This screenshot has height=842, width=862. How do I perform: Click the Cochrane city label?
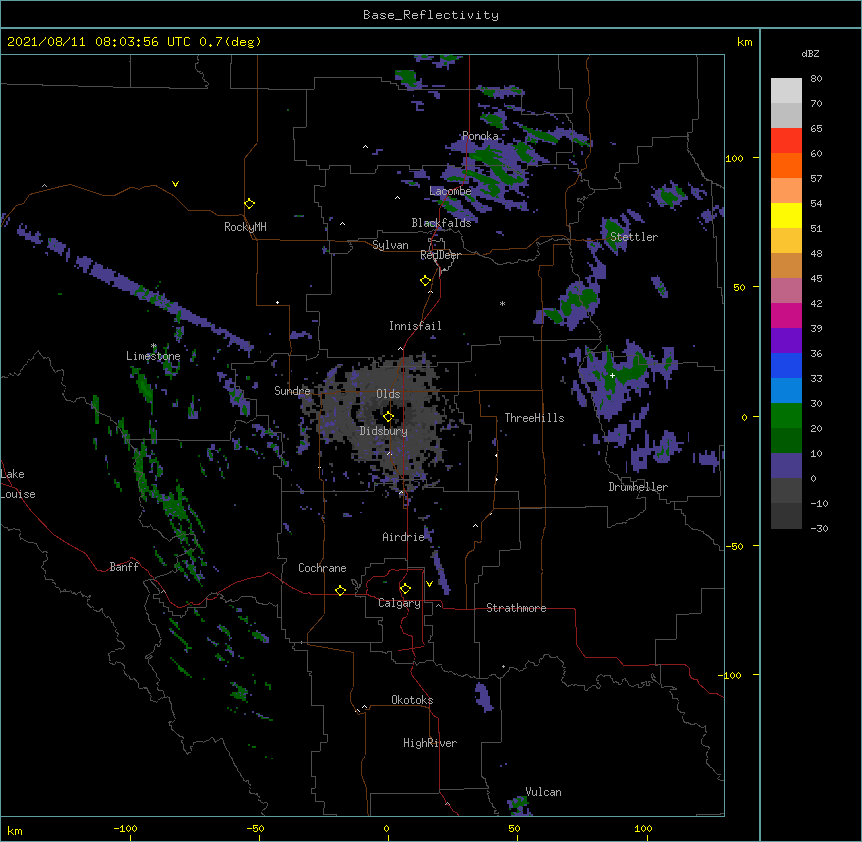[x=322, y=568]
